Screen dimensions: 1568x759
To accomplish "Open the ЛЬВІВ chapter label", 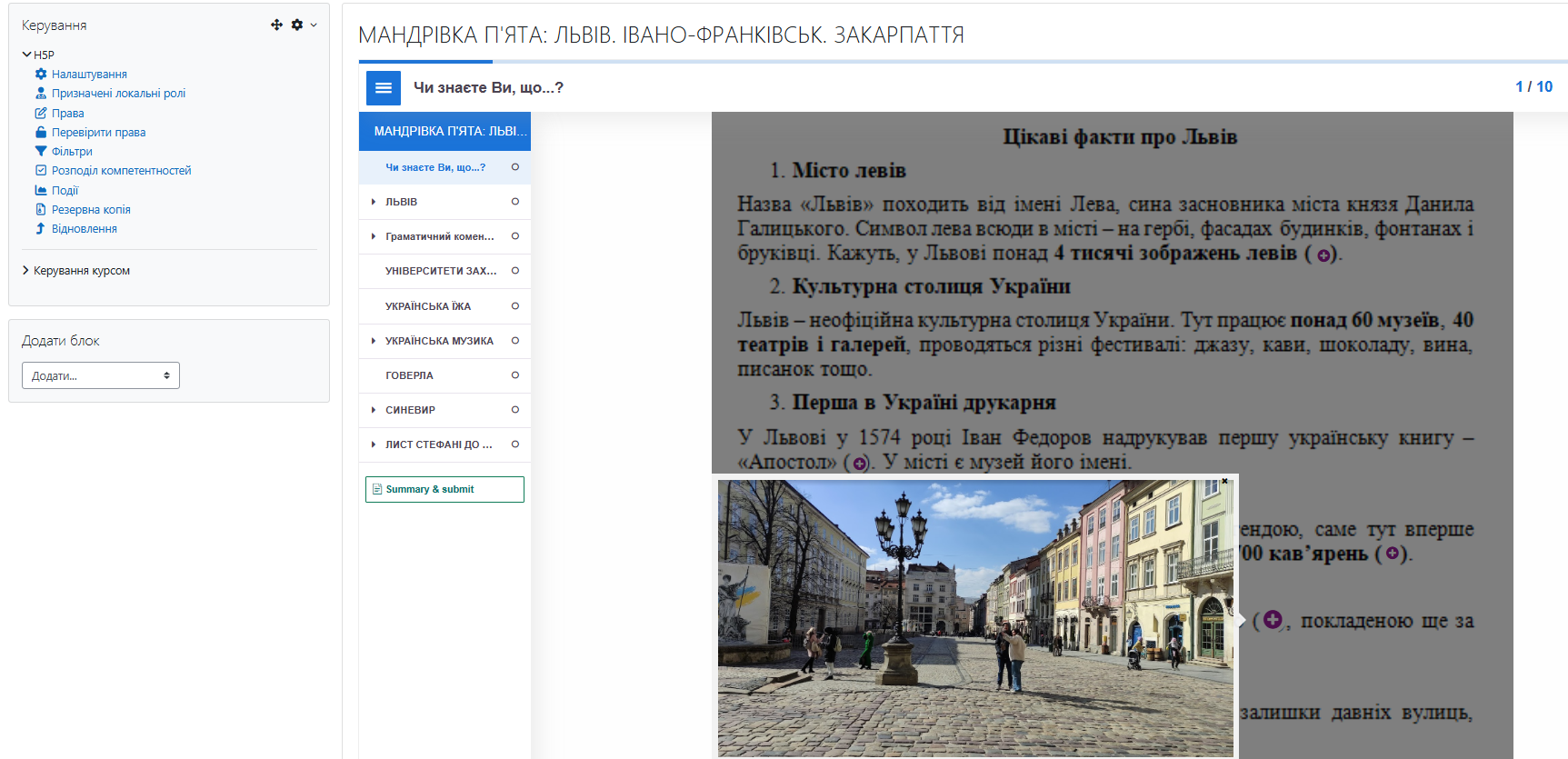I will click(401, 202).
